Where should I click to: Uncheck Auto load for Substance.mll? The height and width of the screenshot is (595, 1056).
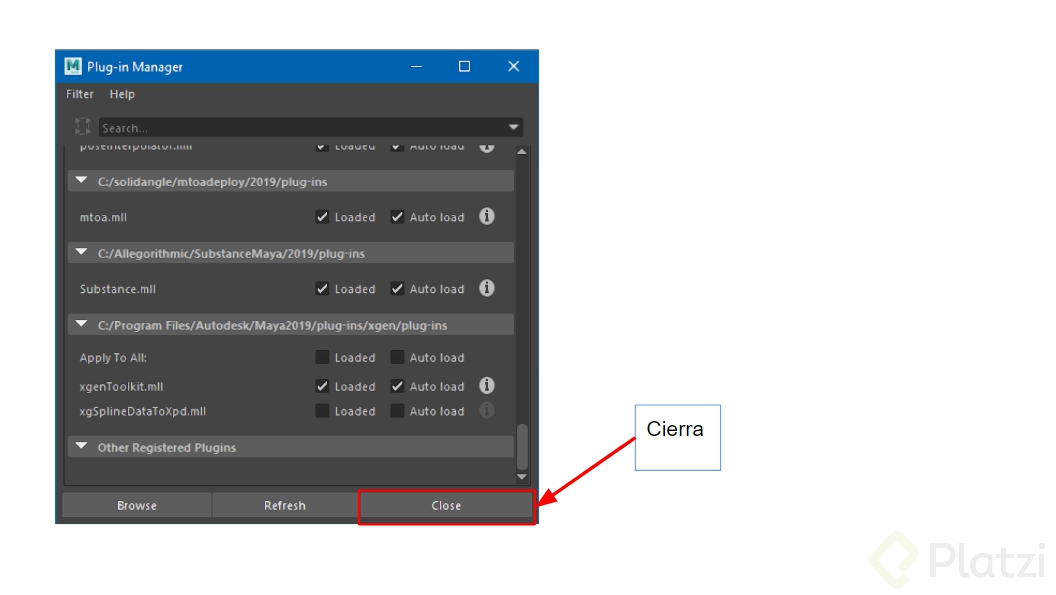(397, 289)
